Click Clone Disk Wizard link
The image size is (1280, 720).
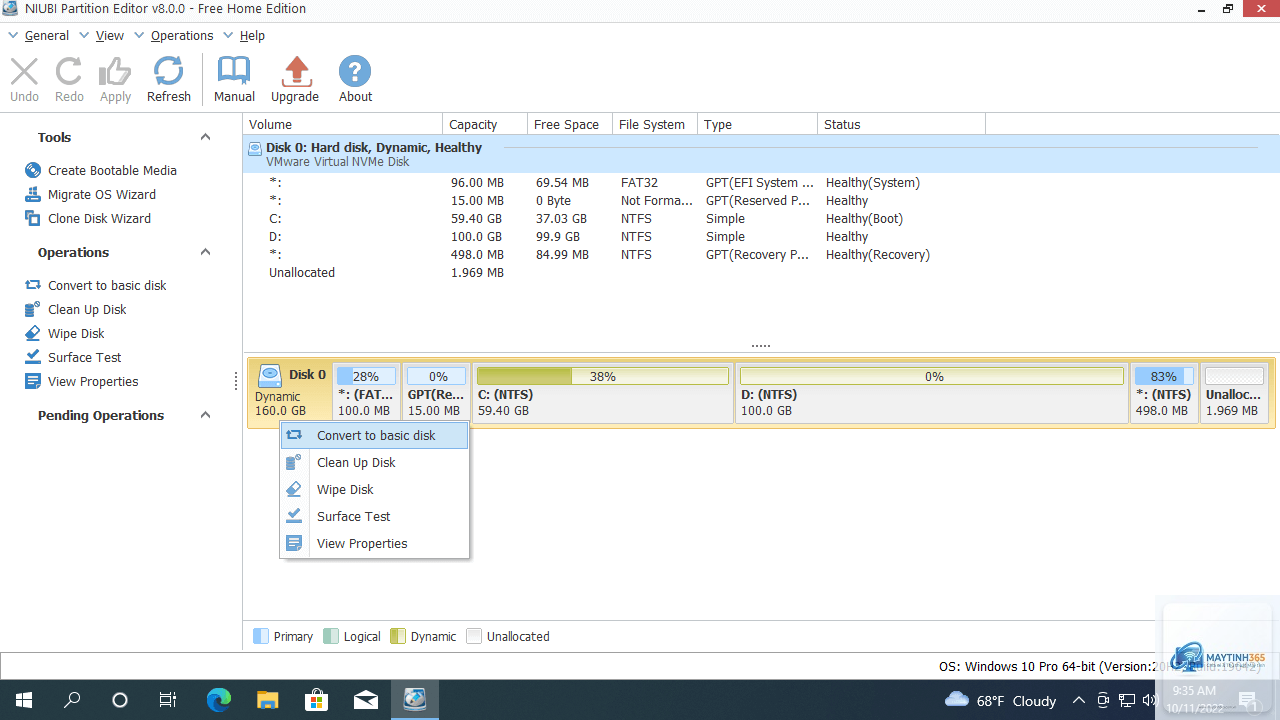point(99,218)
